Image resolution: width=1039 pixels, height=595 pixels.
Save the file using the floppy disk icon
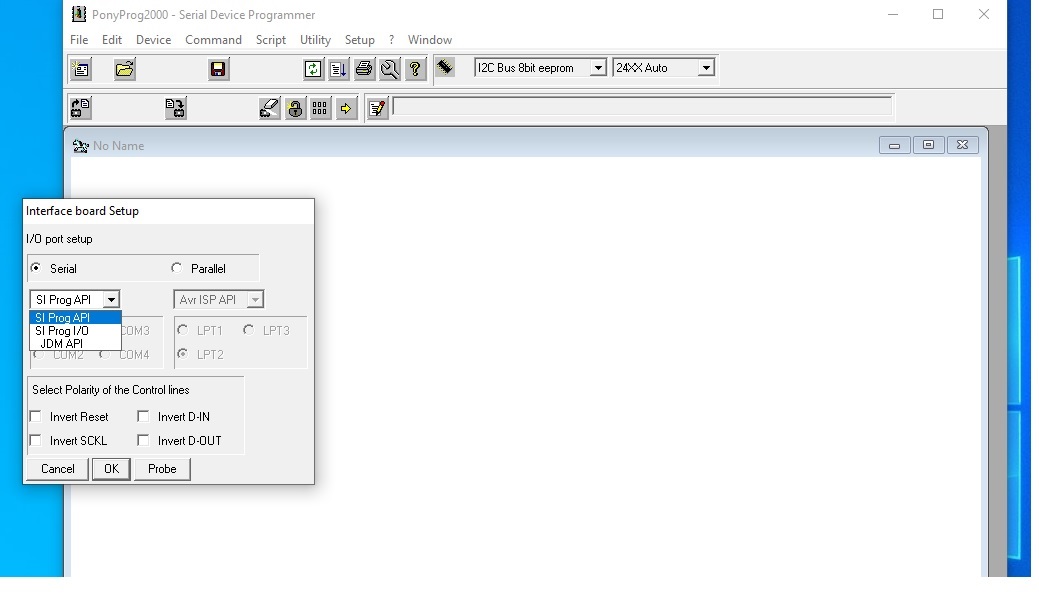(x=218, y=69)
